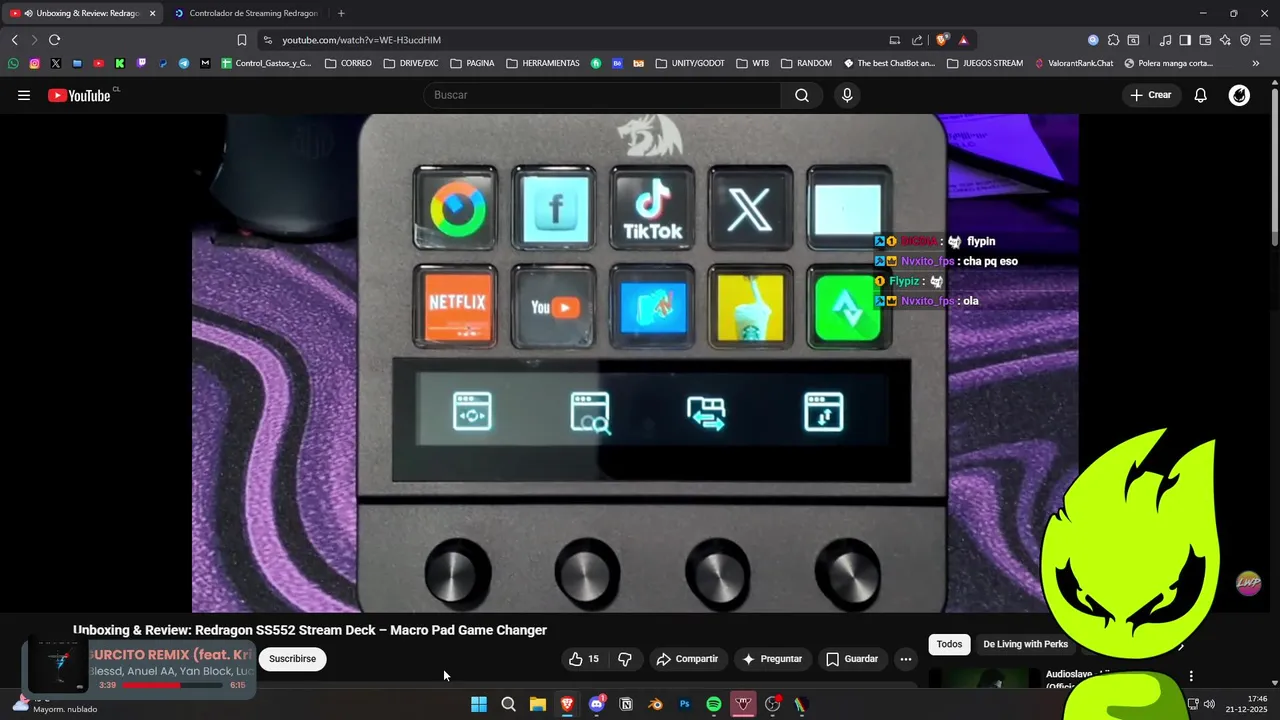Screen dimensions: 1280x720
Task: Open Twitch bookmark icon
Action: tap(141, 63)
